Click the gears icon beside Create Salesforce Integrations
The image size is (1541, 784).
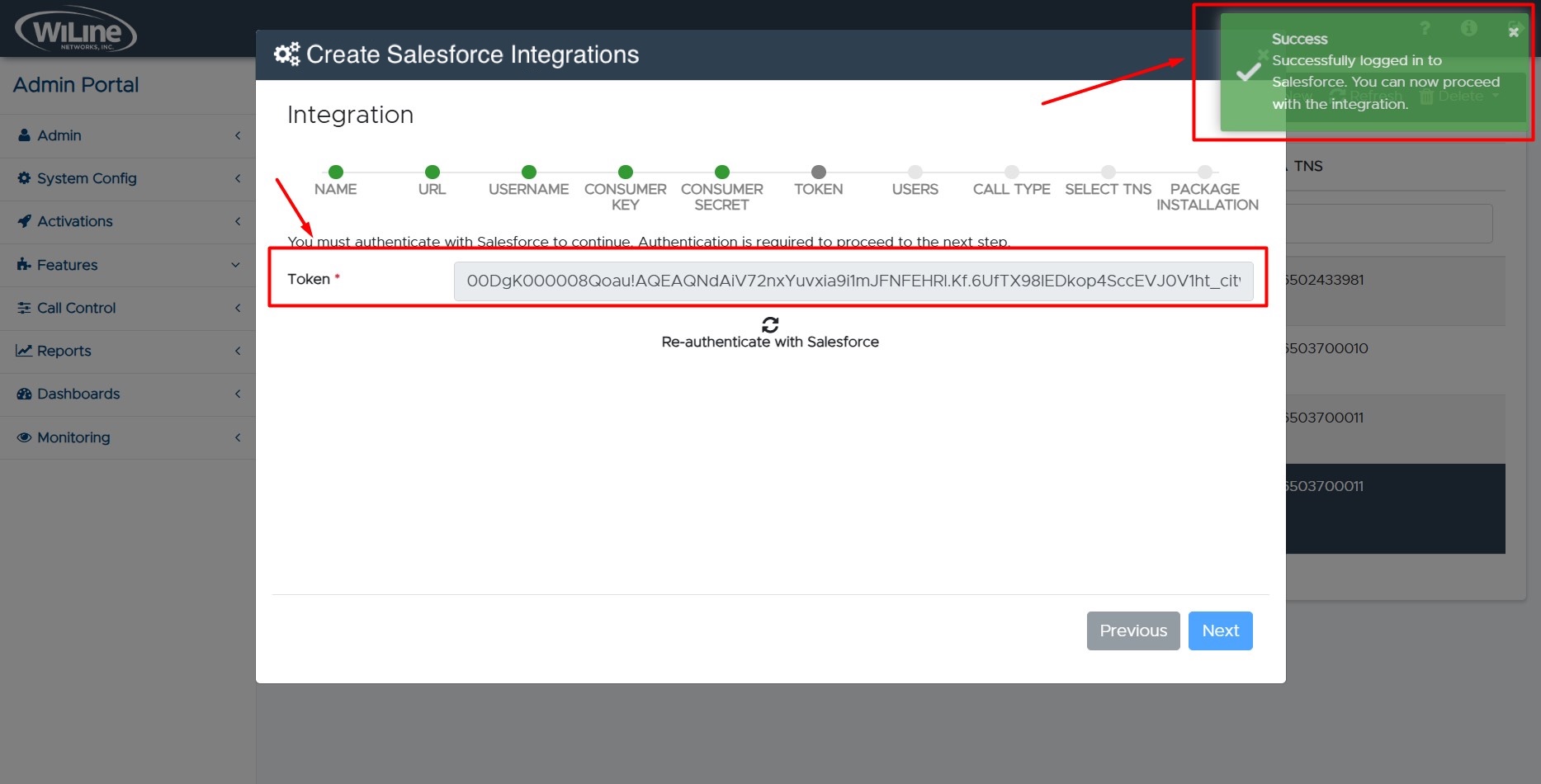coord(286,53)
